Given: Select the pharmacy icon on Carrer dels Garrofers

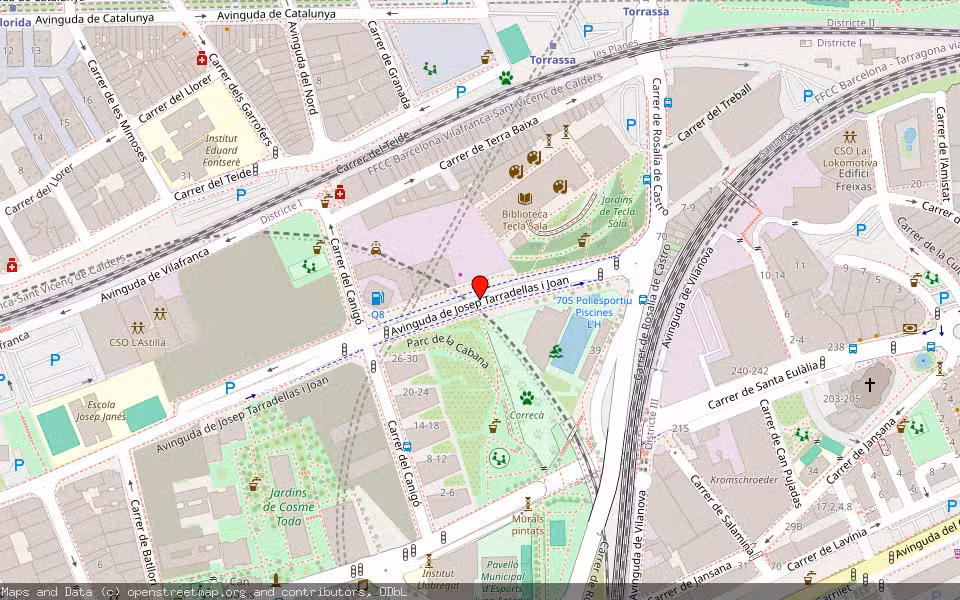Looking at the screenshot, I should (201, 59).
